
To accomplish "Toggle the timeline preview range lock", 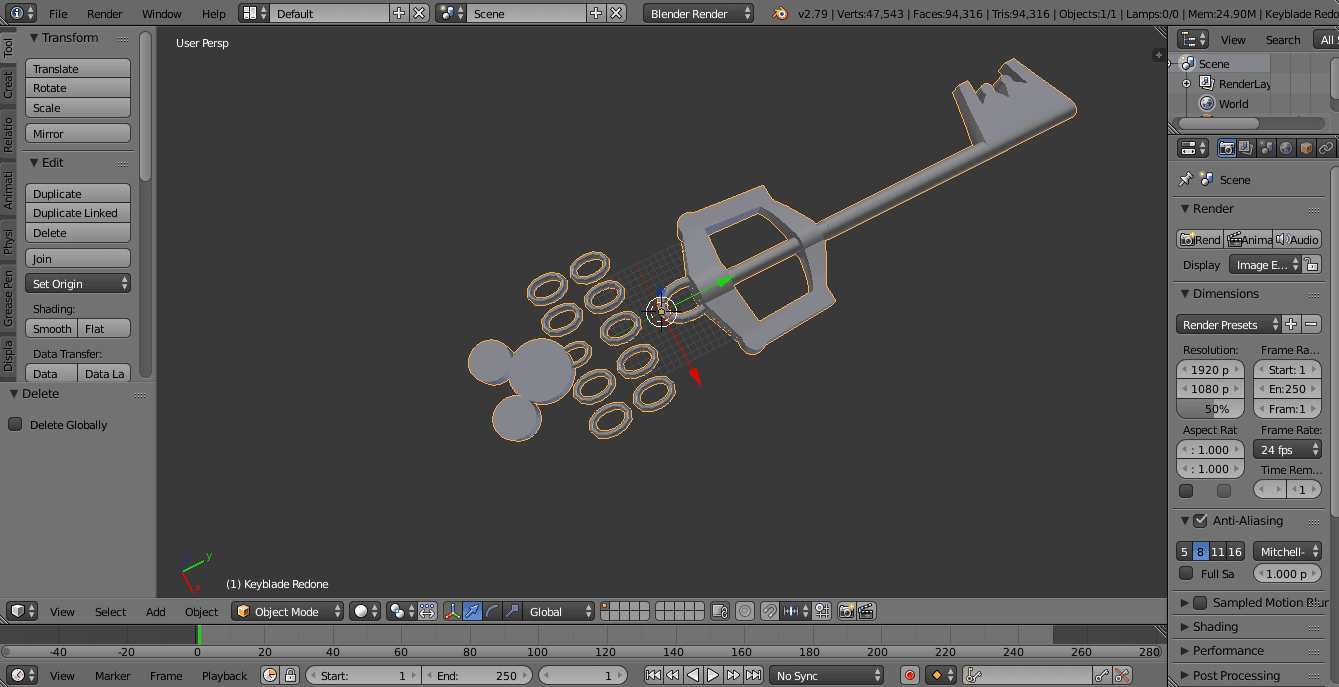I will tap(290, 676).
